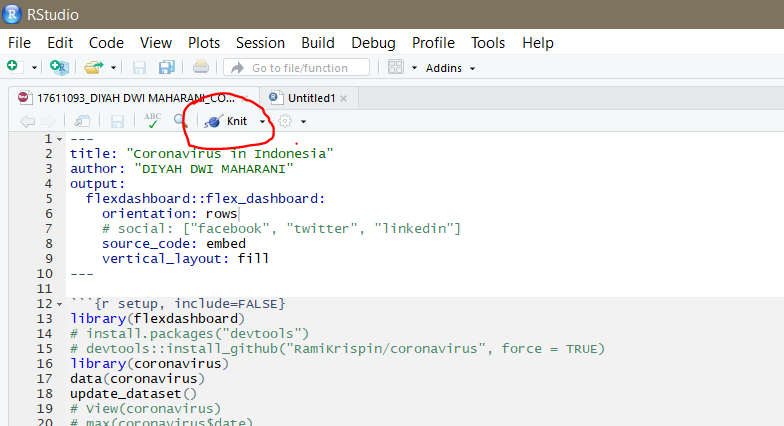This screenshot has height=426, width=784.
Task: Click the Open File folder icon
Action: (x=94, y=67)
